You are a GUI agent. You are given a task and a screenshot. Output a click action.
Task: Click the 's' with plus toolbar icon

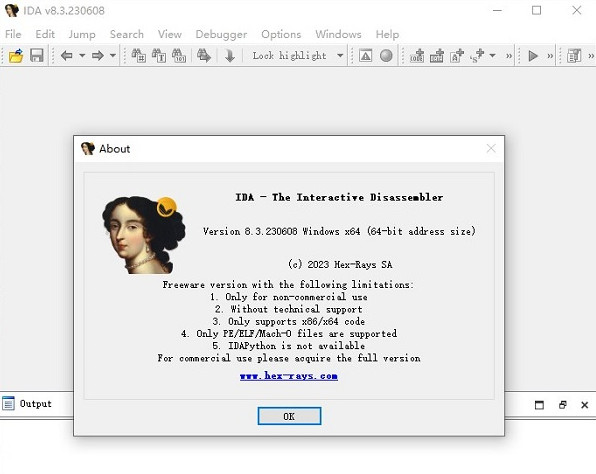477,56
